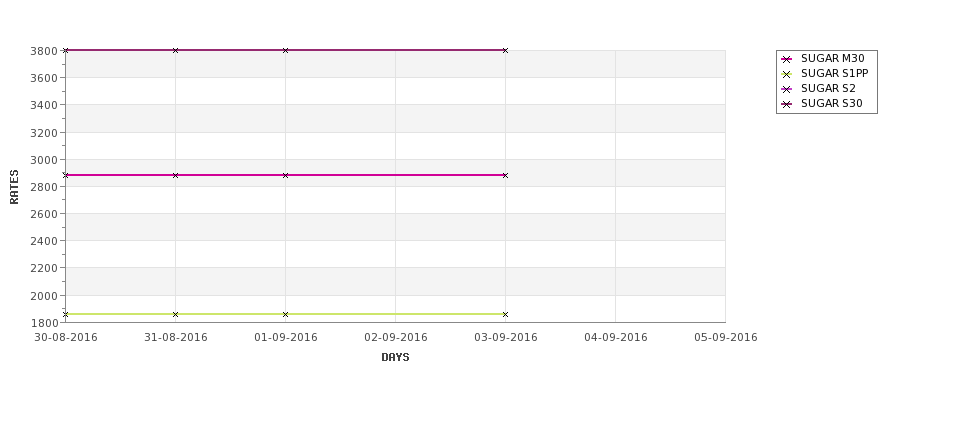Click the yellow-green line point at 03-09-2016
Screen dimensions: 975x429
(506, 315)
